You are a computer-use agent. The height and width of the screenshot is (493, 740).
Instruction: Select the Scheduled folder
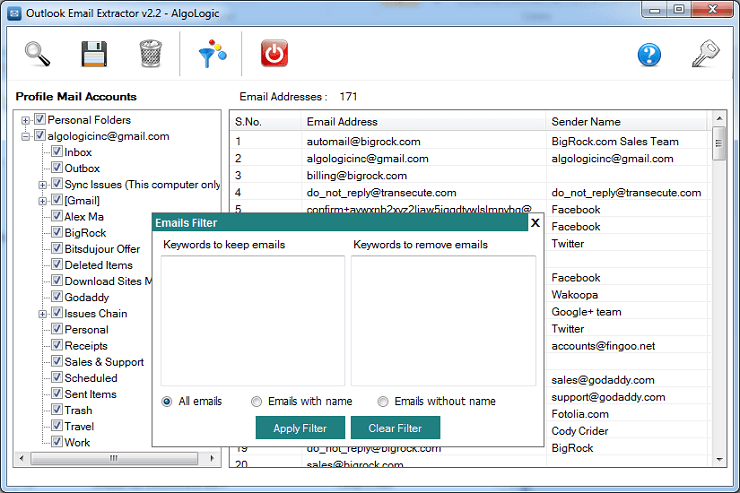(x=91, y=378)
